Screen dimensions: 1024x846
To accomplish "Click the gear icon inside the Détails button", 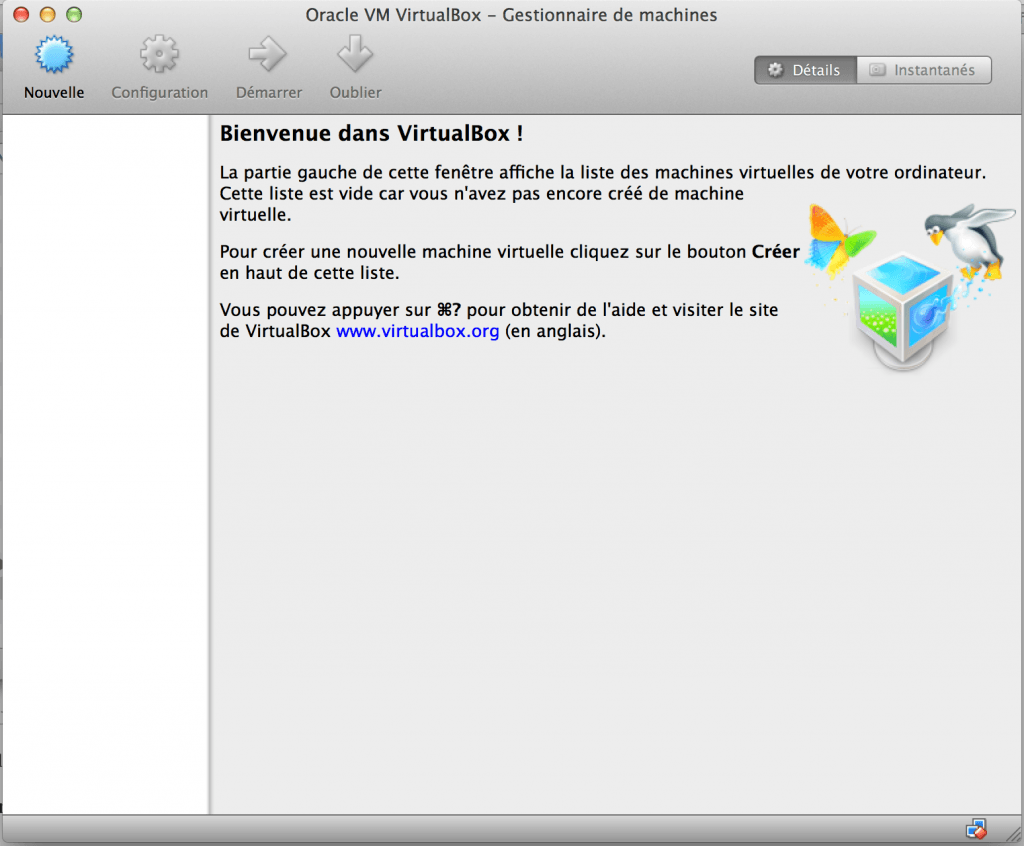I will 776,70.
